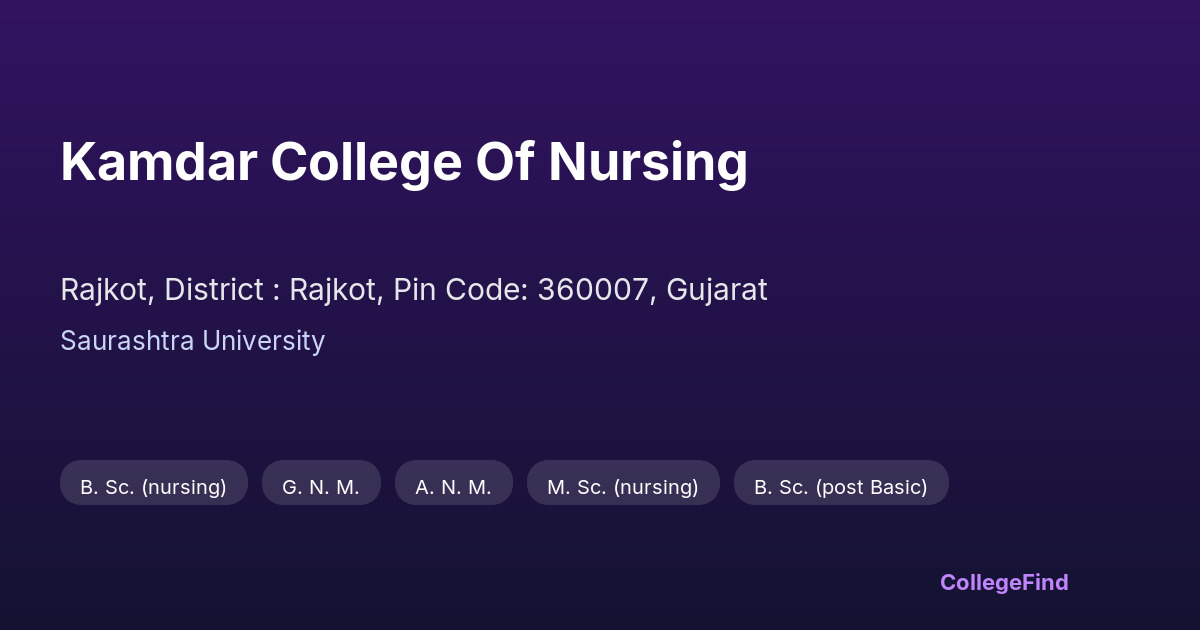Choose the A. N. M. course chip

pos(453,487)
